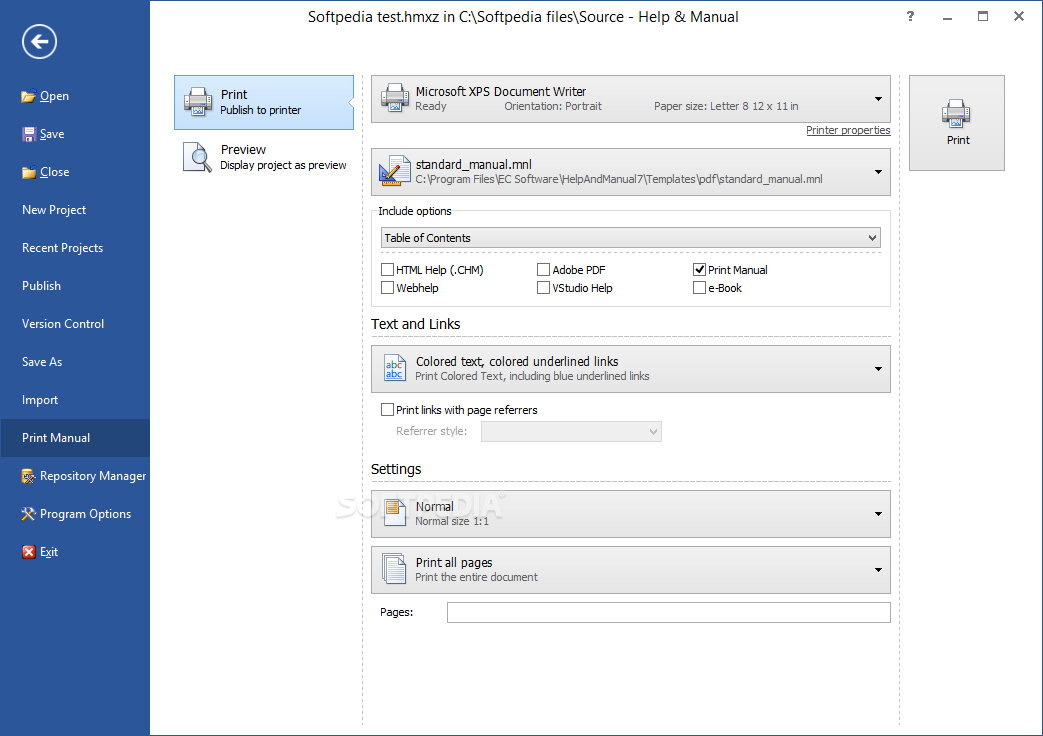Click the Normal size page icon

coord(394,513)
